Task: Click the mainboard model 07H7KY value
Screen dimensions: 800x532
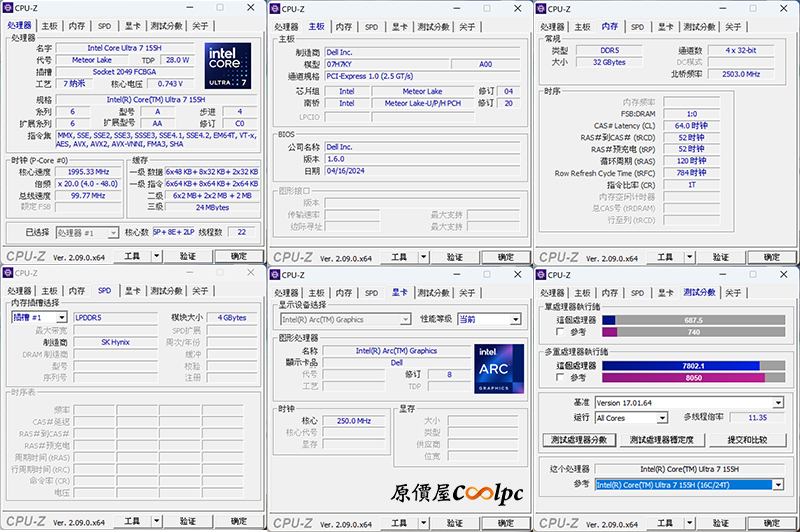Action: 387,64
